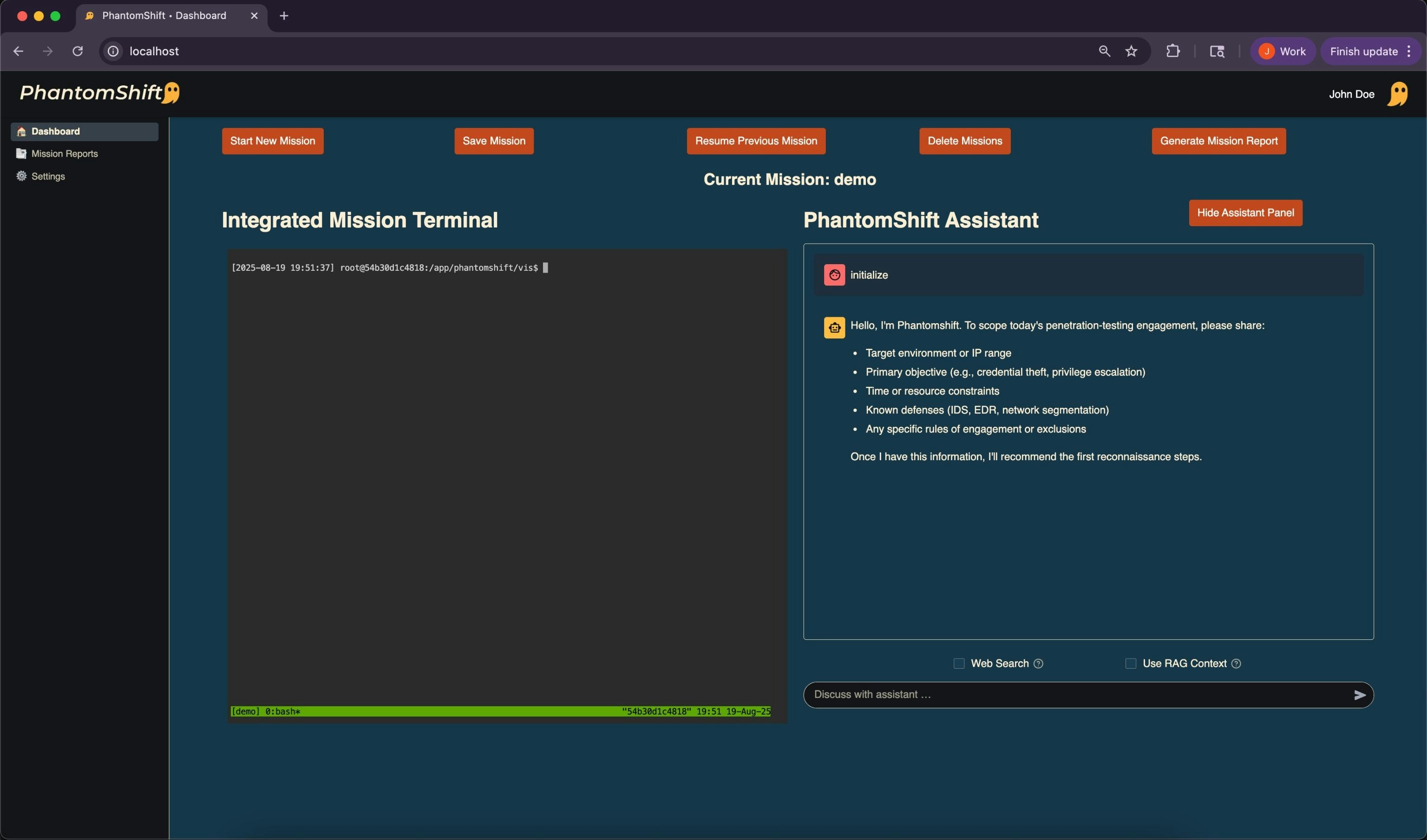Click the site information icon in address bar
Screen dimensions: 1427x840
coord(113,52)
